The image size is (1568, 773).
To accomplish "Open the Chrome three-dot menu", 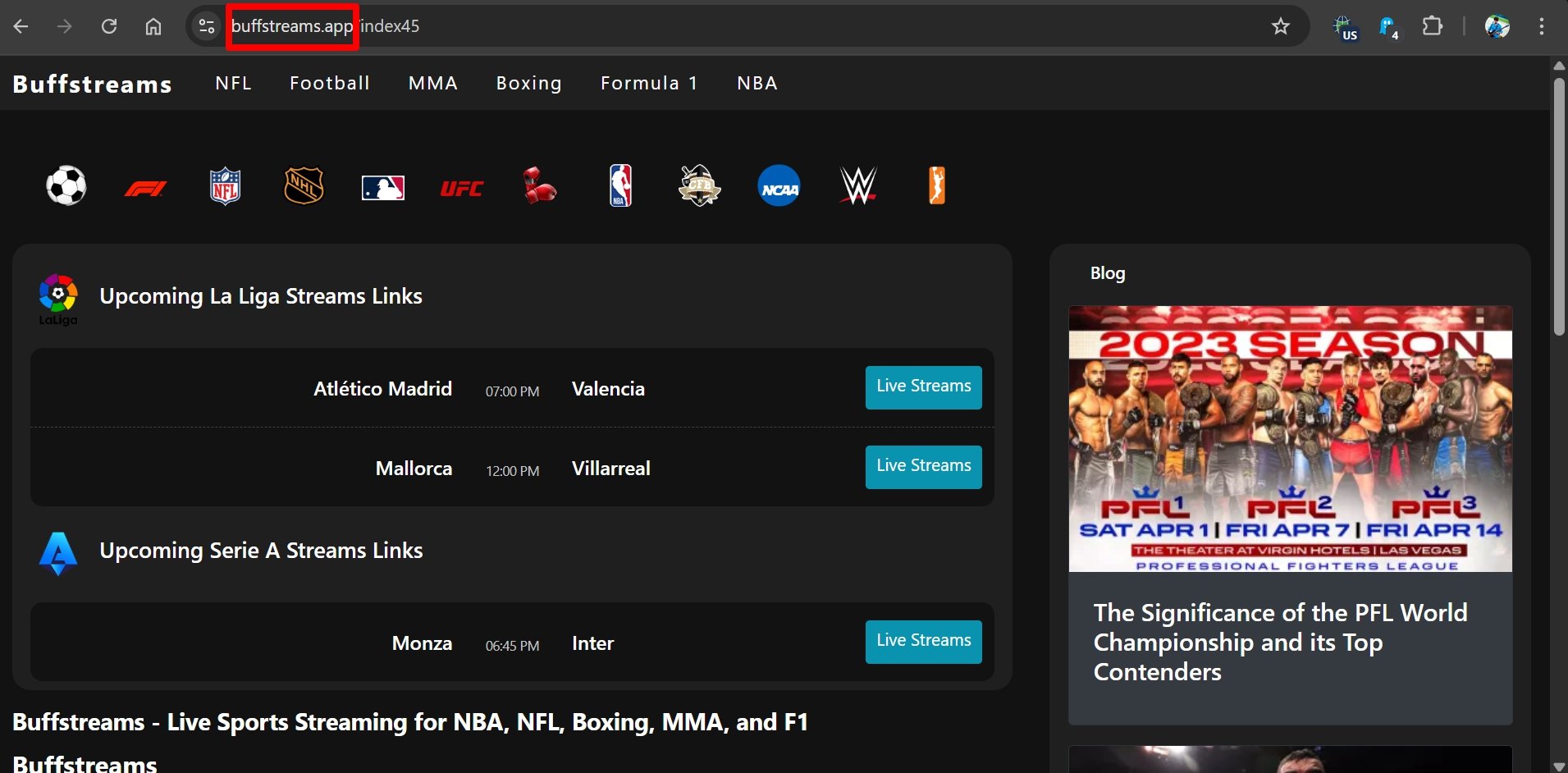I will pos(1542,26).
